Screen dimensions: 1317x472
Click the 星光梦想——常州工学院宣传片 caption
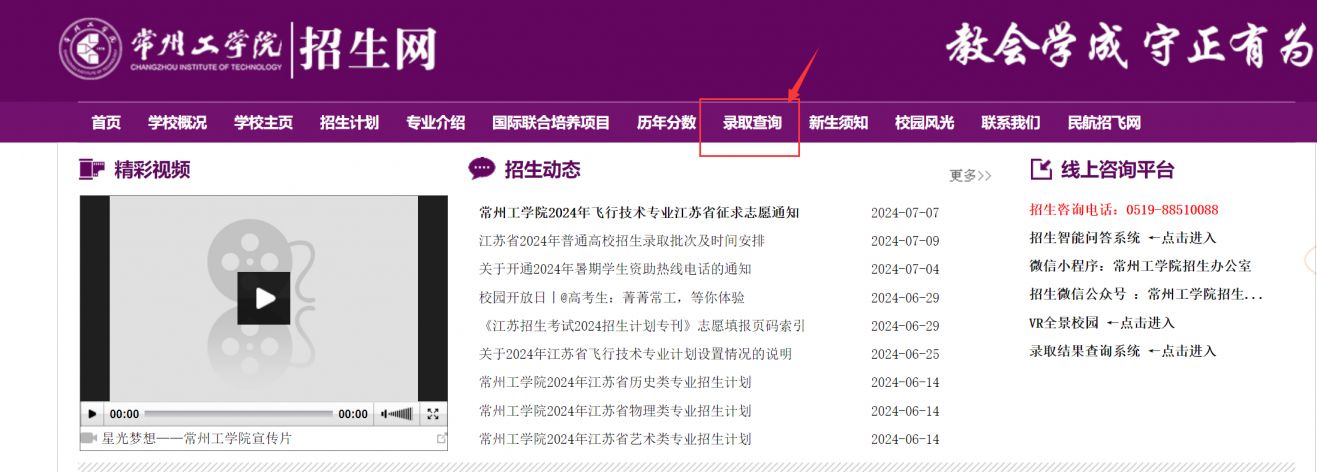[x=197, y=439]
